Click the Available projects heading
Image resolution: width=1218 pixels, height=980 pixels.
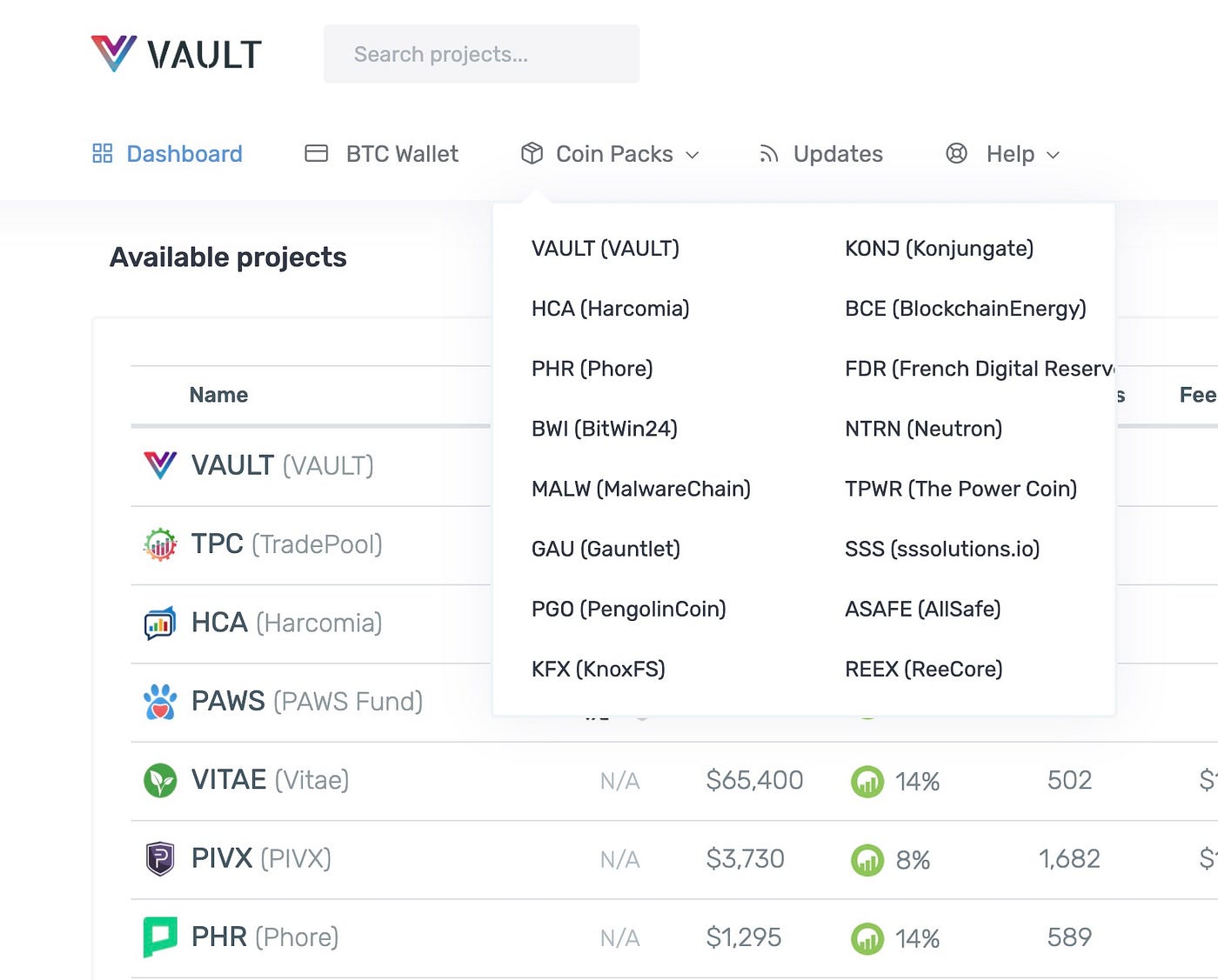pyautogui.click(x=228, y=257)
